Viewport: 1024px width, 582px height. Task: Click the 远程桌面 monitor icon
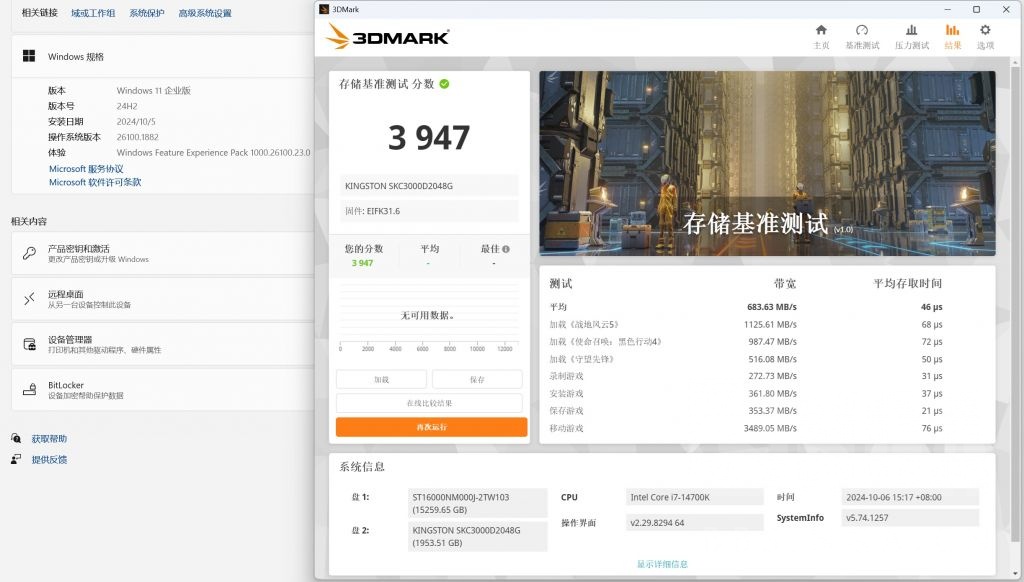pos(28,298)
